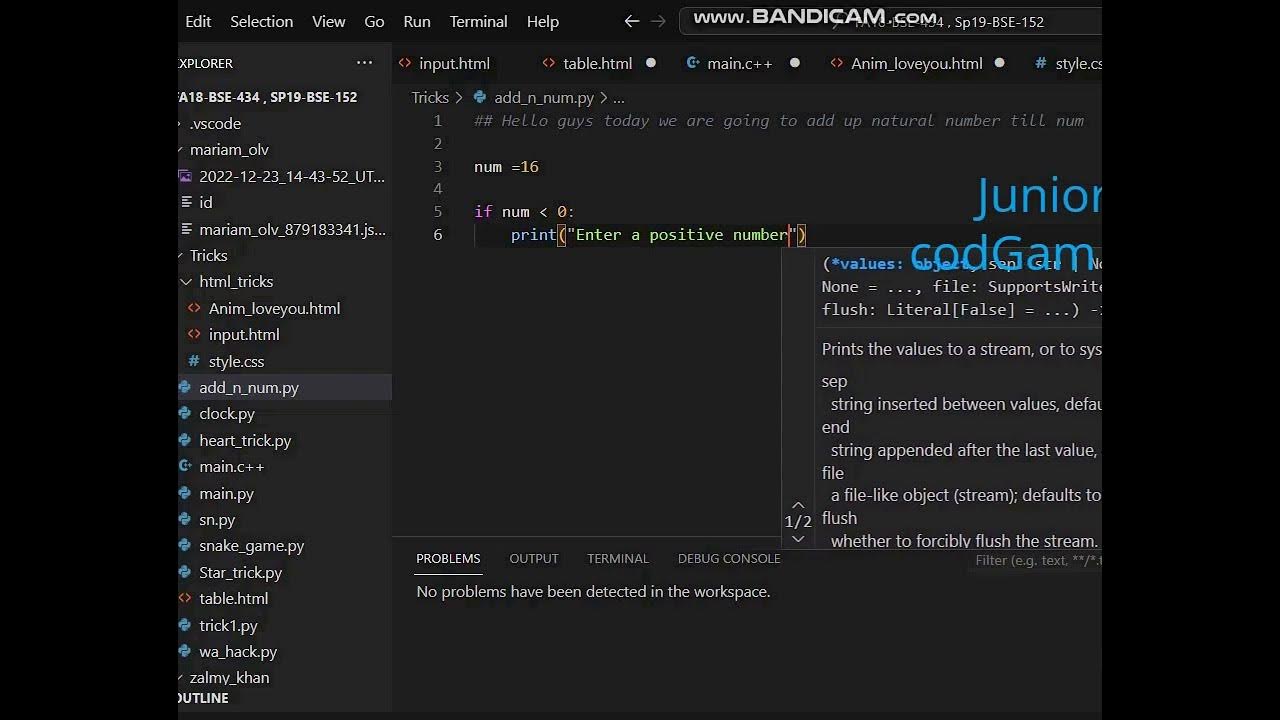
Task: Switch to the TERMINAL panel tab
Action: click(618, 558)
